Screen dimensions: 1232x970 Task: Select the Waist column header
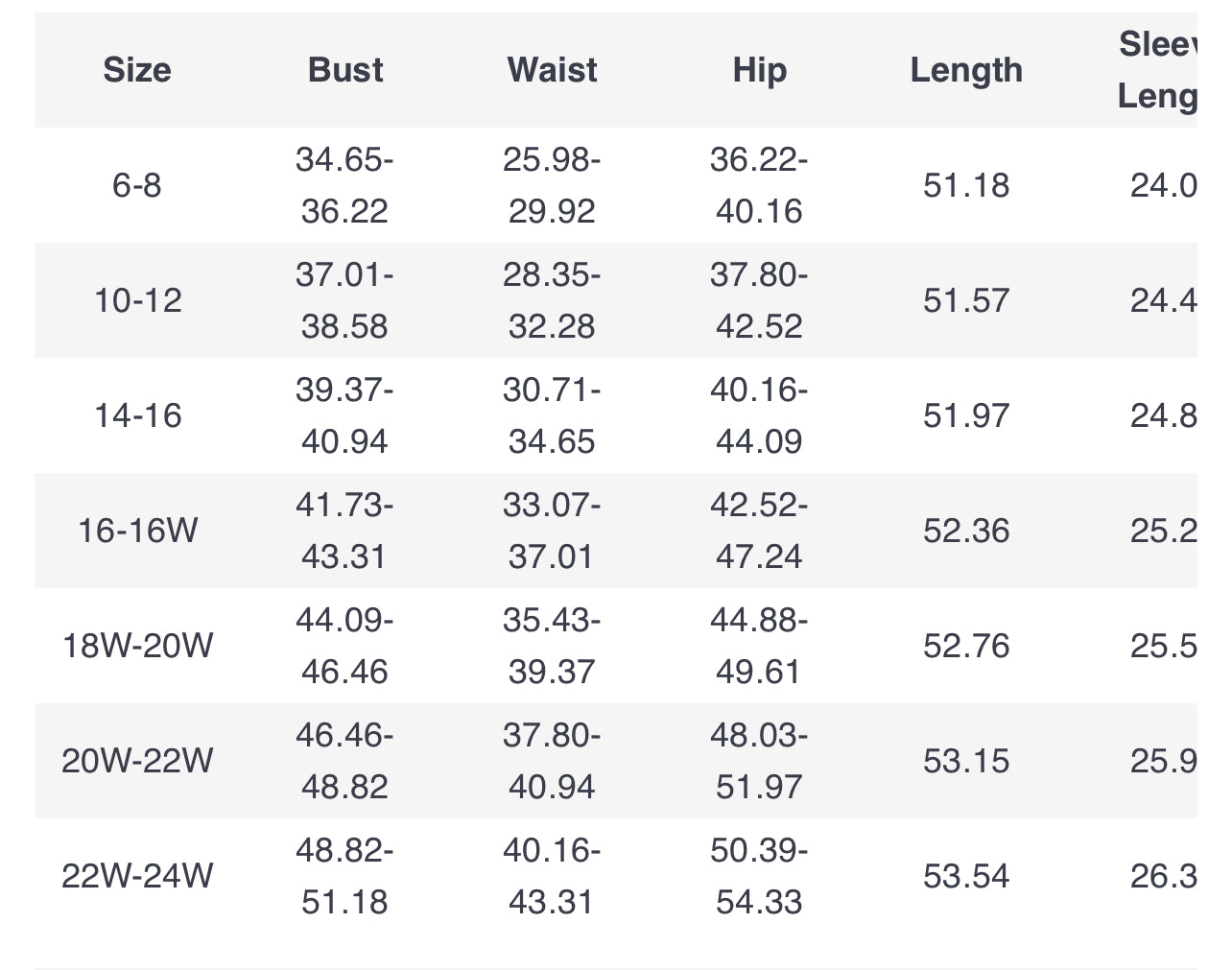(x=552, y=70)
